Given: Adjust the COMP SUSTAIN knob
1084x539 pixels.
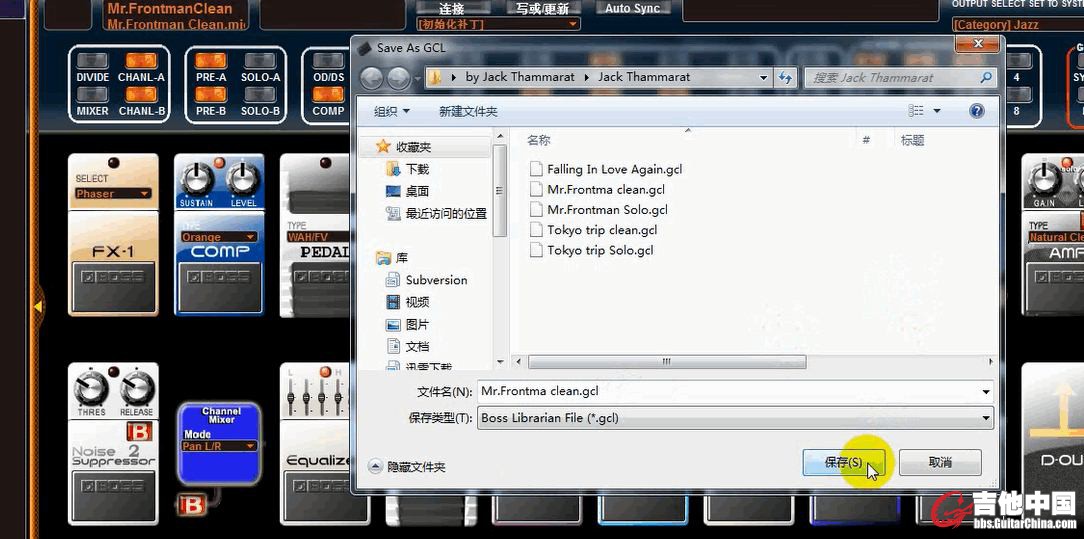Looking at the screenshot, I should [x=197, y=180].
